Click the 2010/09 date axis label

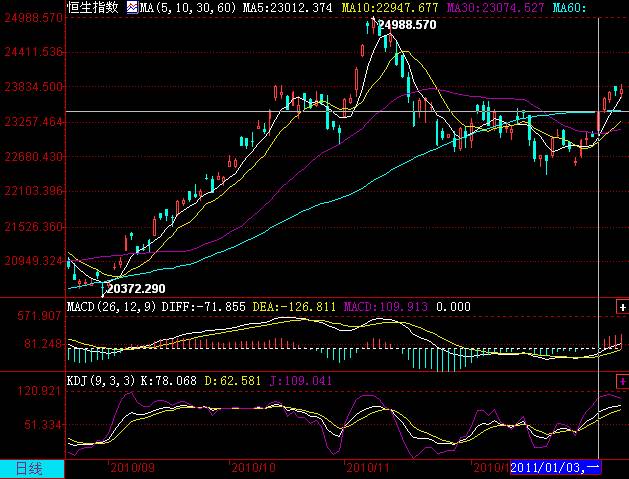point(132,468)
